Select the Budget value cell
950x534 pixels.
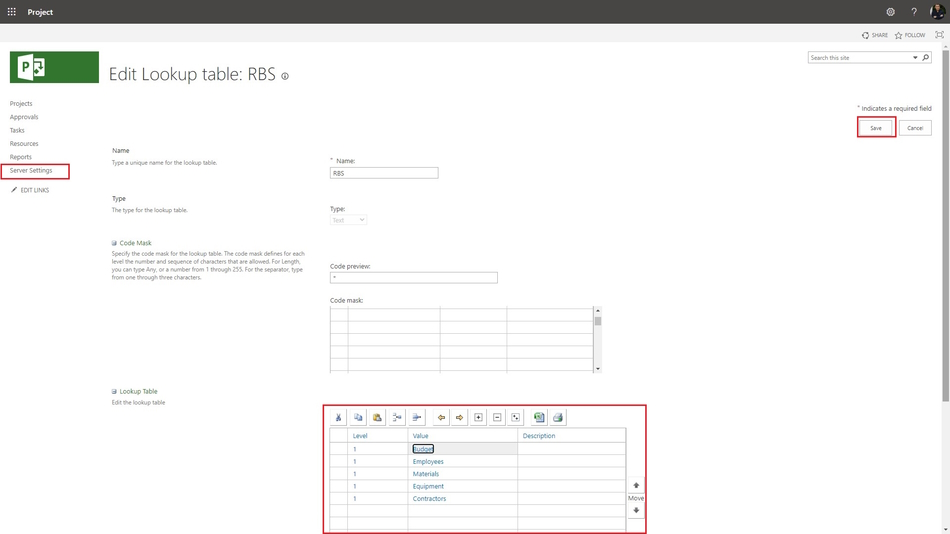tap(462, 449)
